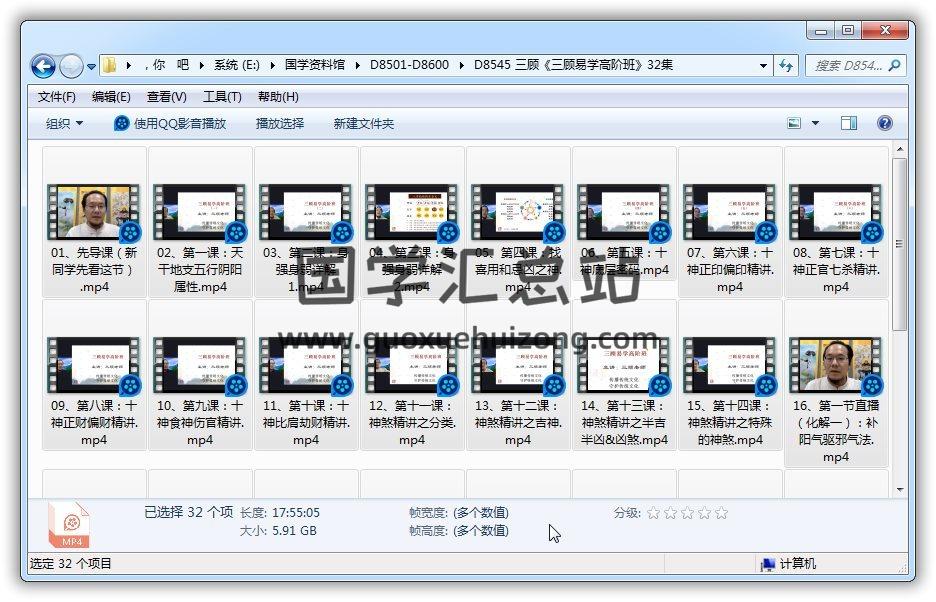Open the 组织 dropdown menu
Screen dimensions: 936x602
click(x=64, y=123)
